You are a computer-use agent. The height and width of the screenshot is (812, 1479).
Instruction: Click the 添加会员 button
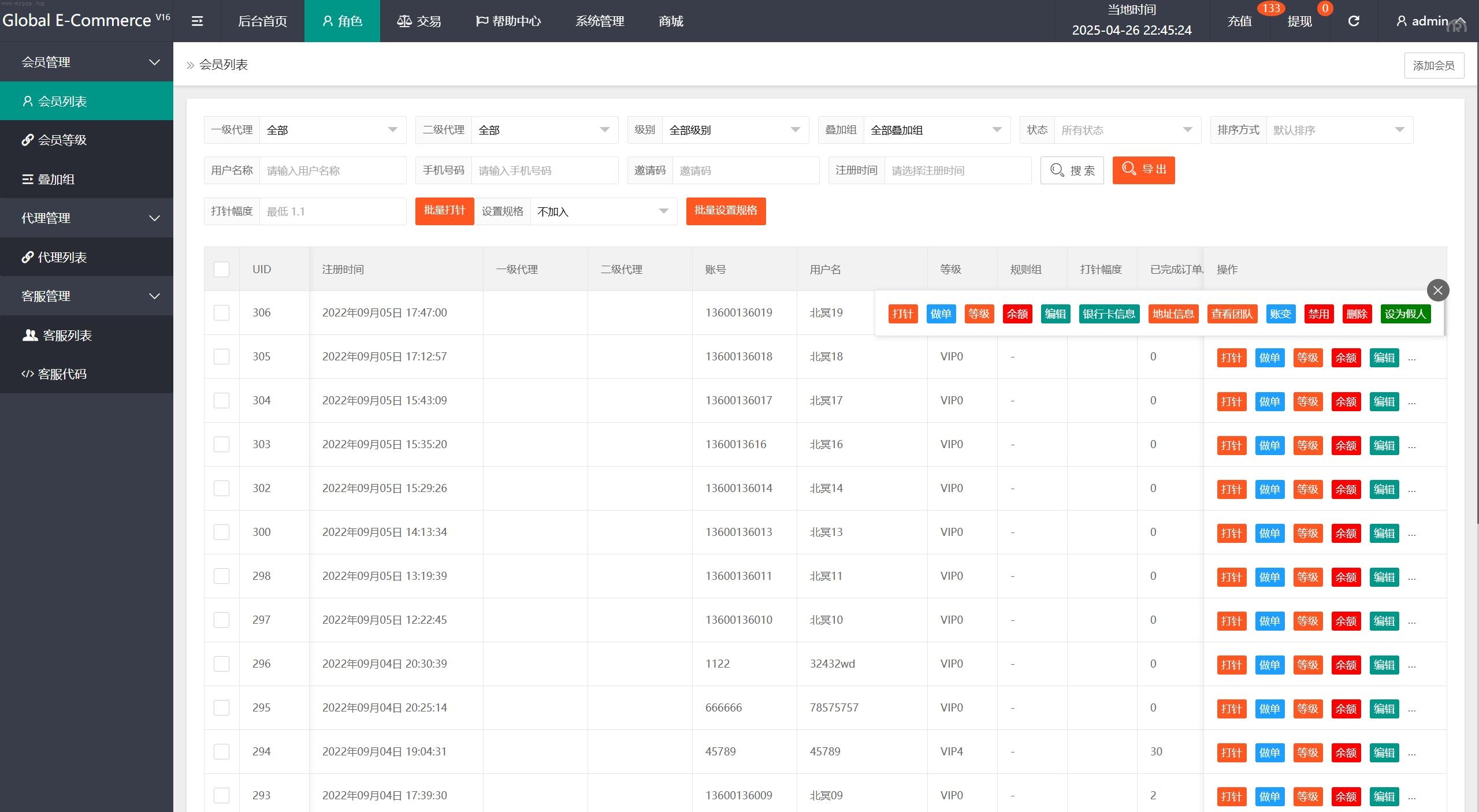[1433, 65]
